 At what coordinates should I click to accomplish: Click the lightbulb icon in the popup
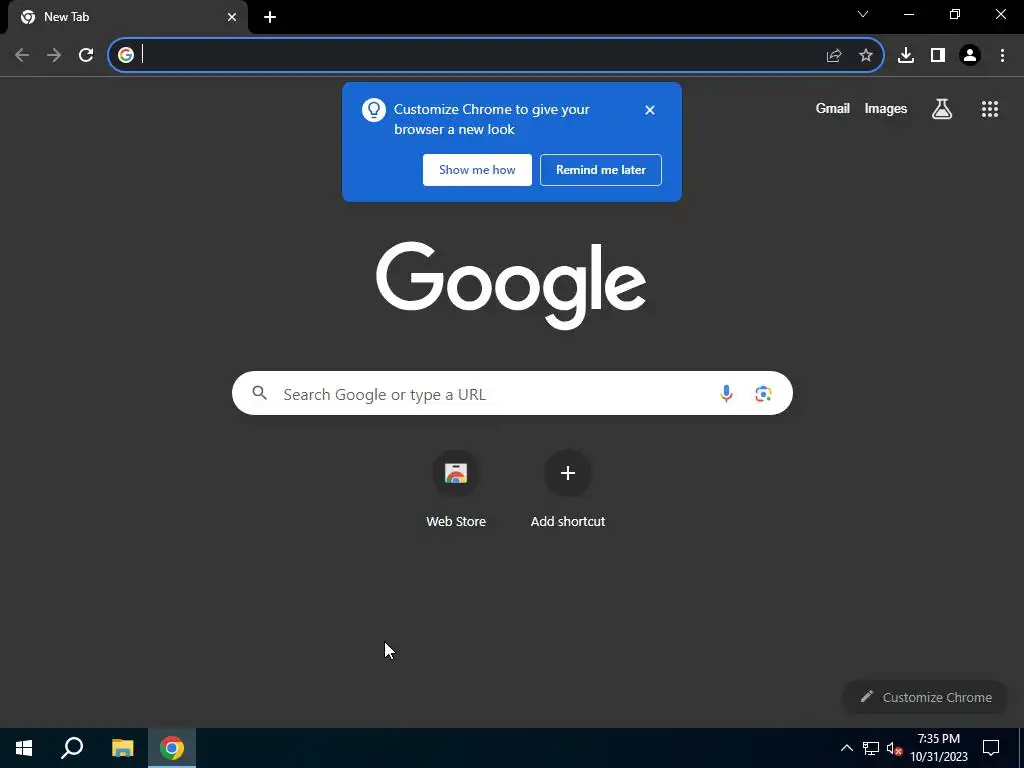(374, 110)
